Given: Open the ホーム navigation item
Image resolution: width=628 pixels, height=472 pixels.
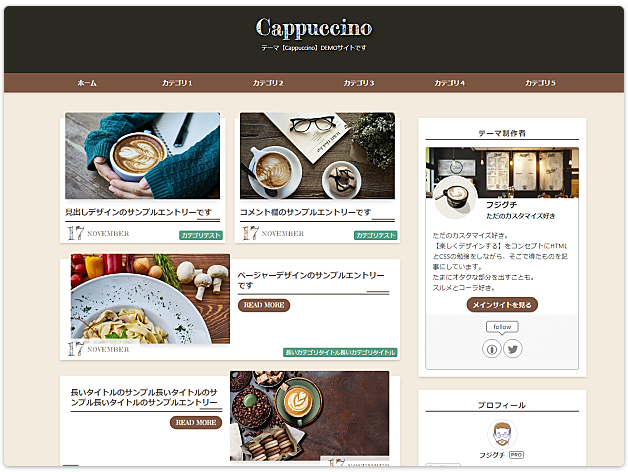Looking at the screenshot, I should coord(87,83).
